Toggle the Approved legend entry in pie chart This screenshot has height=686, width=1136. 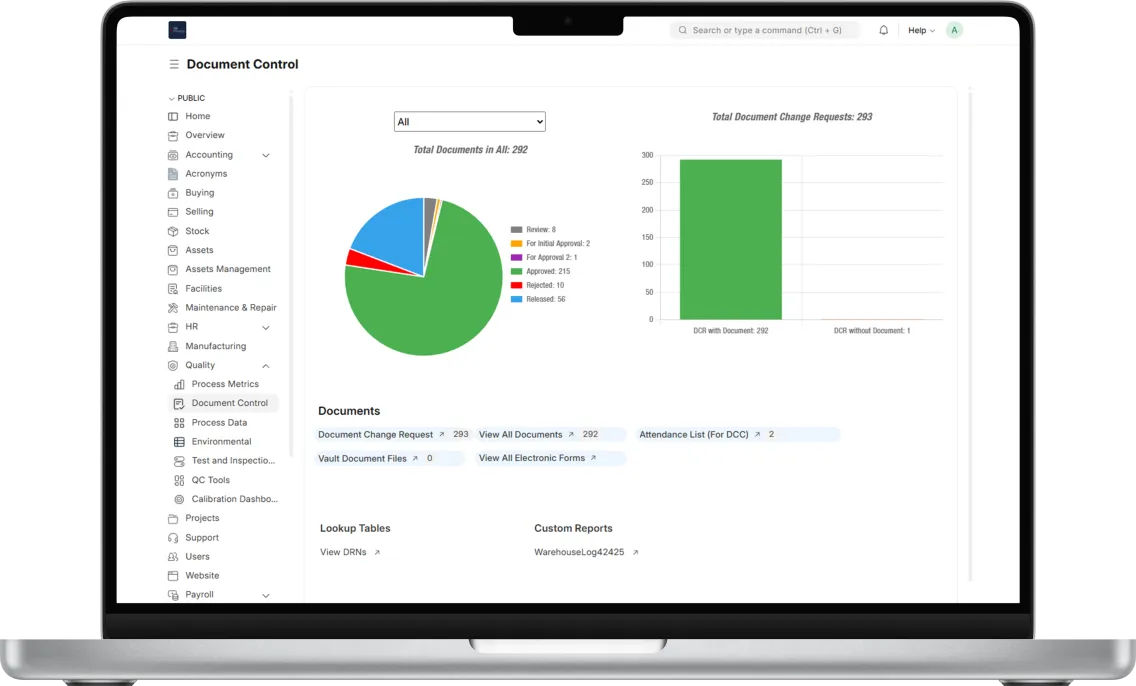pos(544,271)
